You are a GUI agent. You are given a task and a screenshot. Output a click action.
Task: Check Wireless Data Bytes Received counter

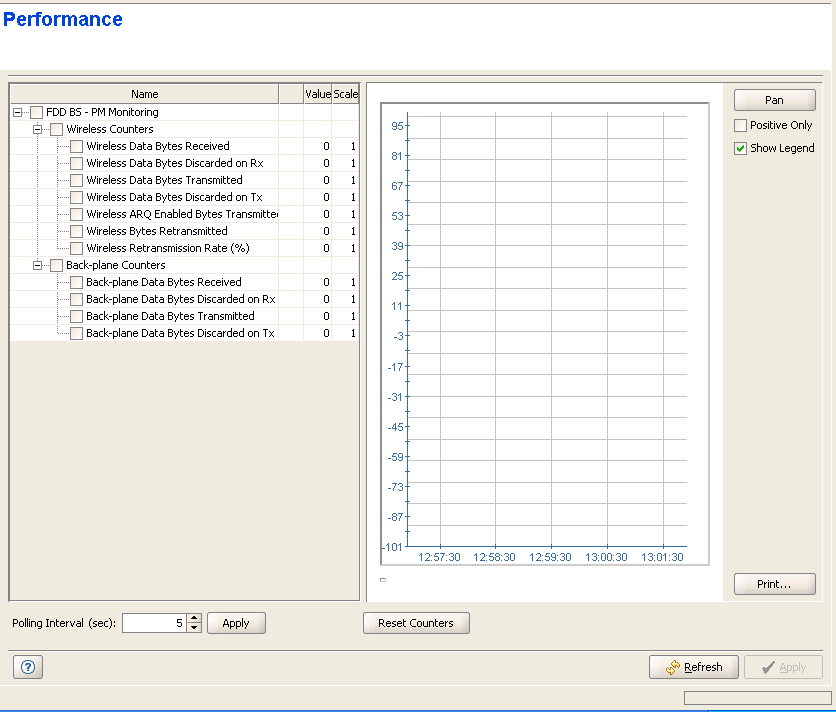77,147
